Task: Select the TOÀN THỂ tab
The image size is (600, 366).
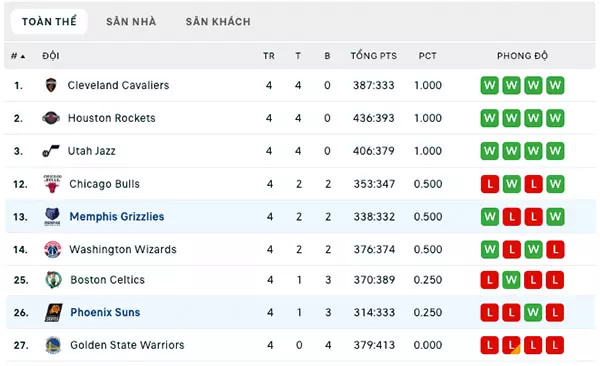Action: point(49,22)
